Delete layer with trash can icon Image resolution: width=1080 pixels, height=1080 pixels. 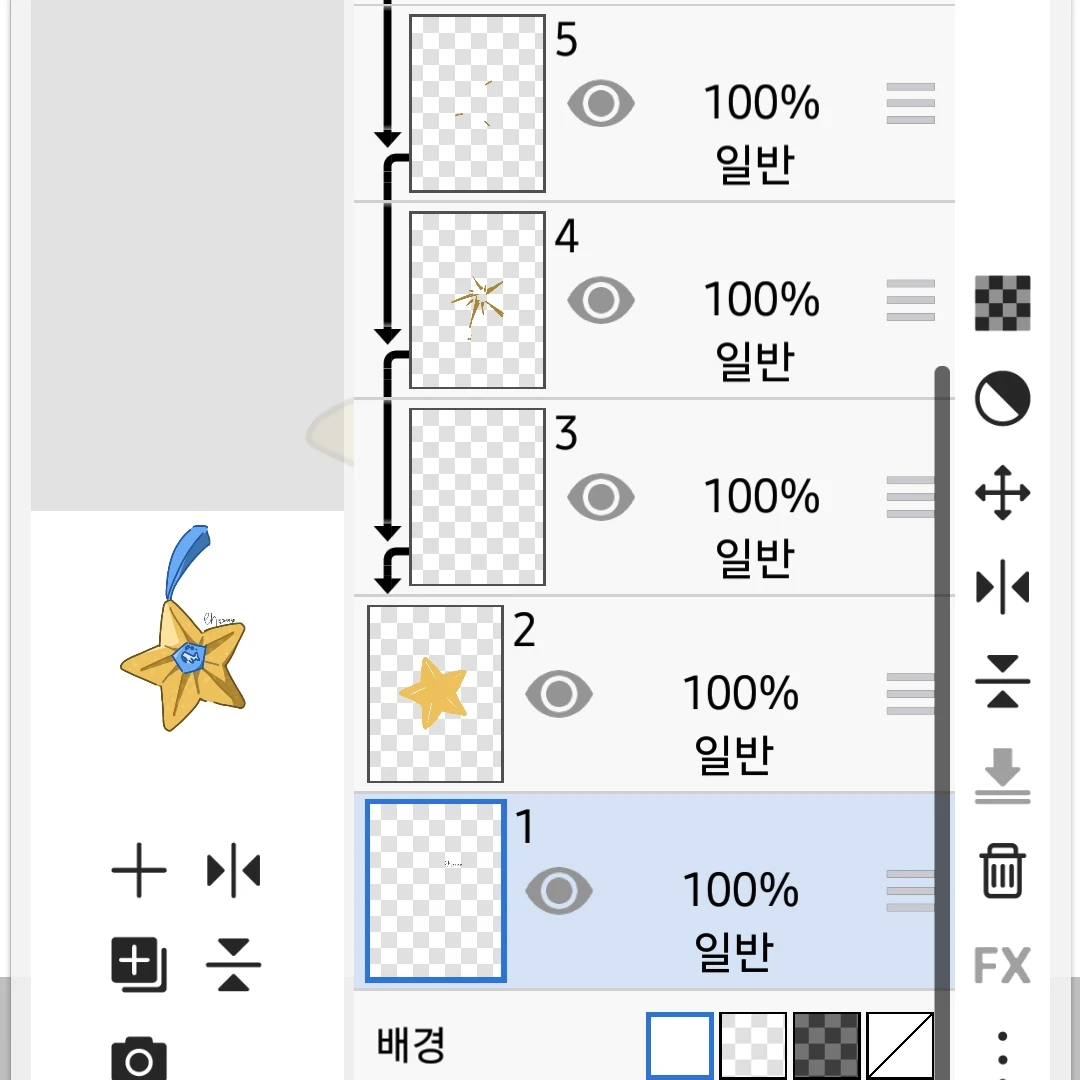point(1002,871)
